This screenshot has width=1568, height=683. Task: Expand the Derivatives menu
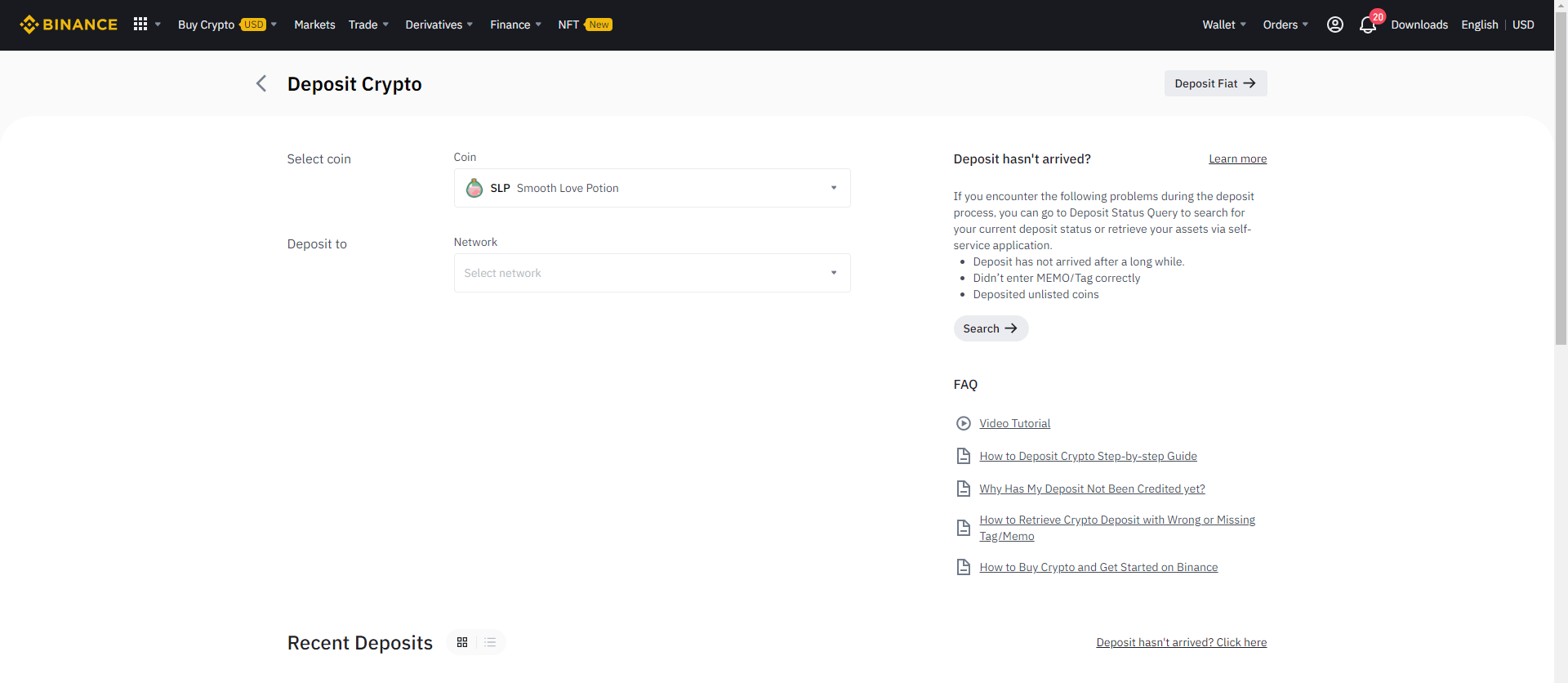click(439, 25)
